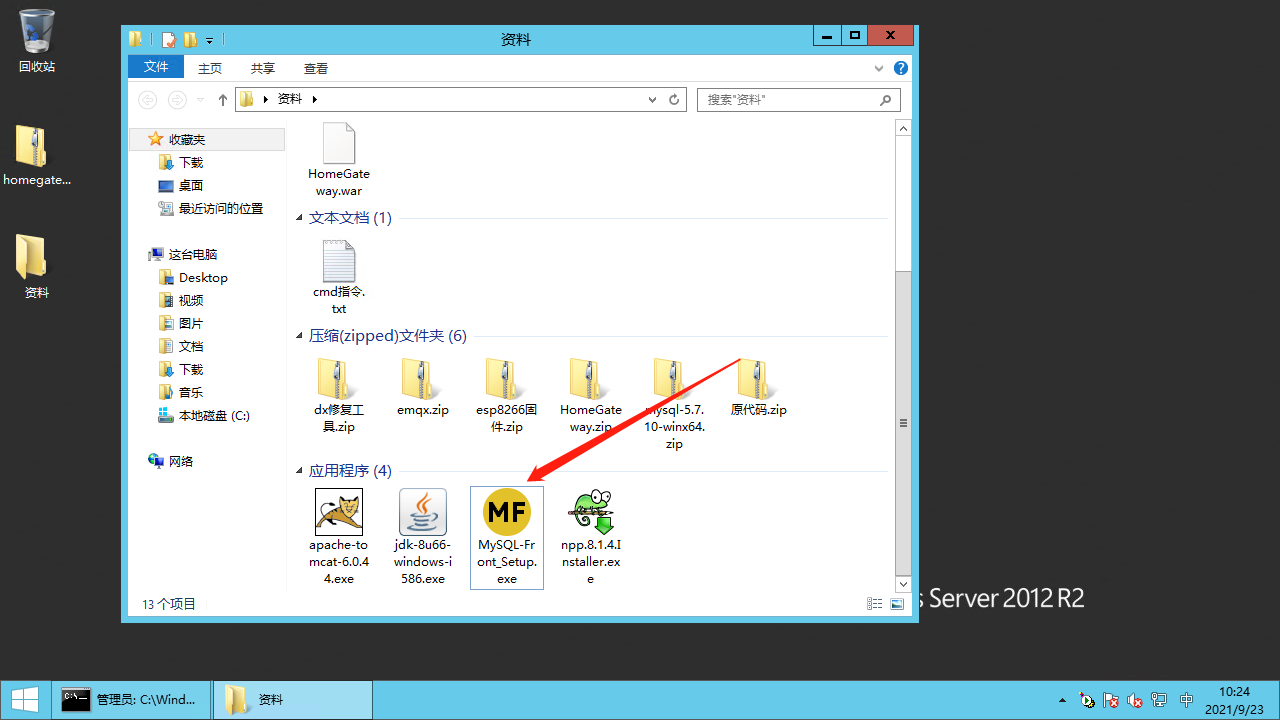Open 音乐 in navigation pane

[181, 392]
